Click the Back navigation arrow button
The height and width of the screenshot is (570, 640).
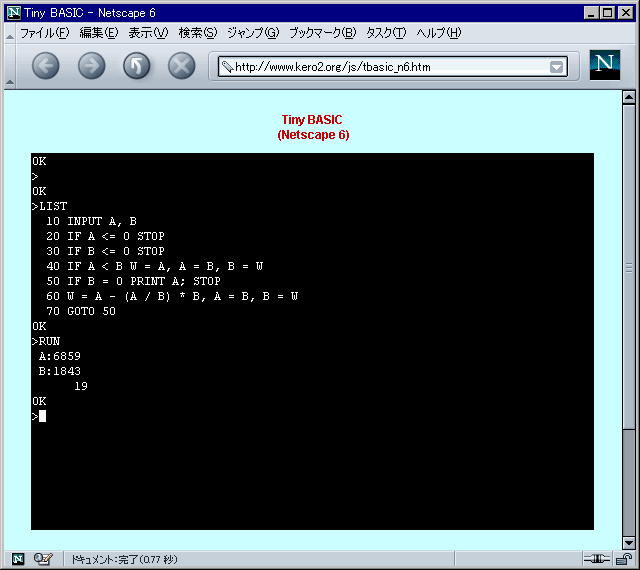coord(46,66)
